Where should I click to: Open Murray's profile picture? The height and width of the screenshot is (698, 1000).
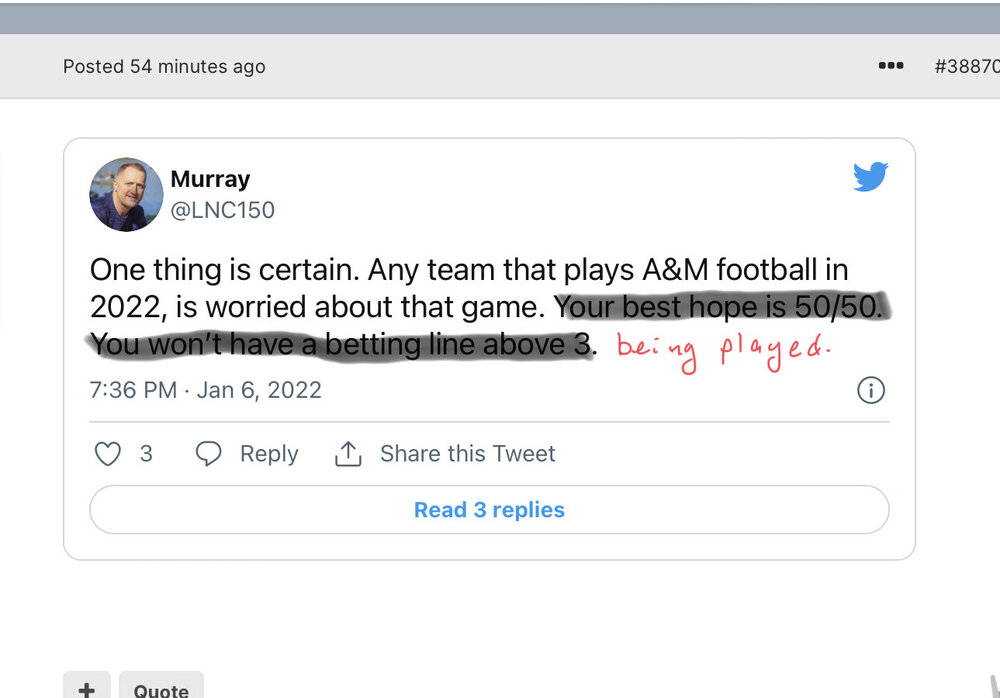126,194
